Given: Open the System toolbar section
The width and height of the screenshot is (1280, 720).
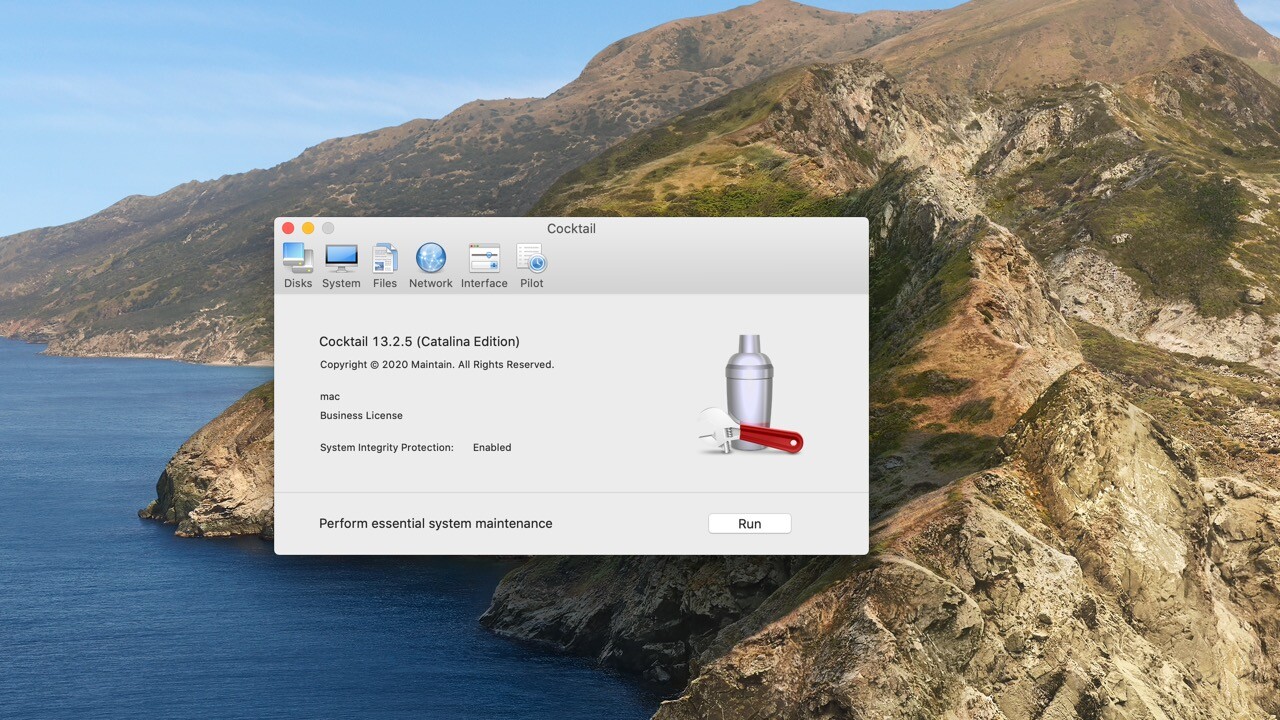Looking at the screenshot, I should (341, 266).
